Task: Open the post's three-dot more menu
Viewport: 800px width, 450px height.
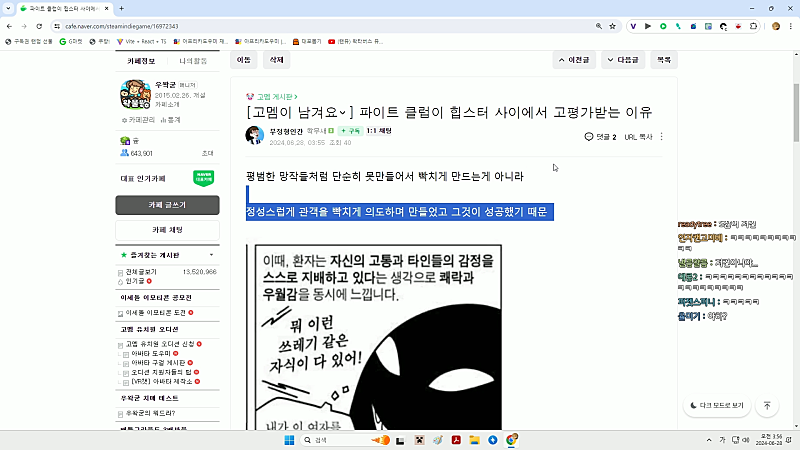Action: pyautogui.click(x=662, y=137)
